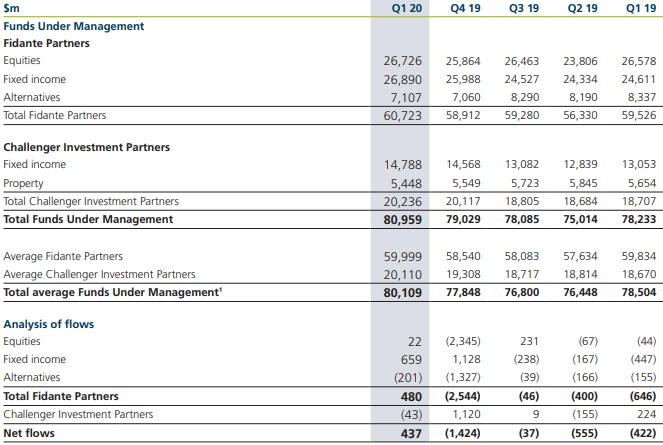Click Average Challenger value 20,110
663x445 pixels.
click(403, 275)
